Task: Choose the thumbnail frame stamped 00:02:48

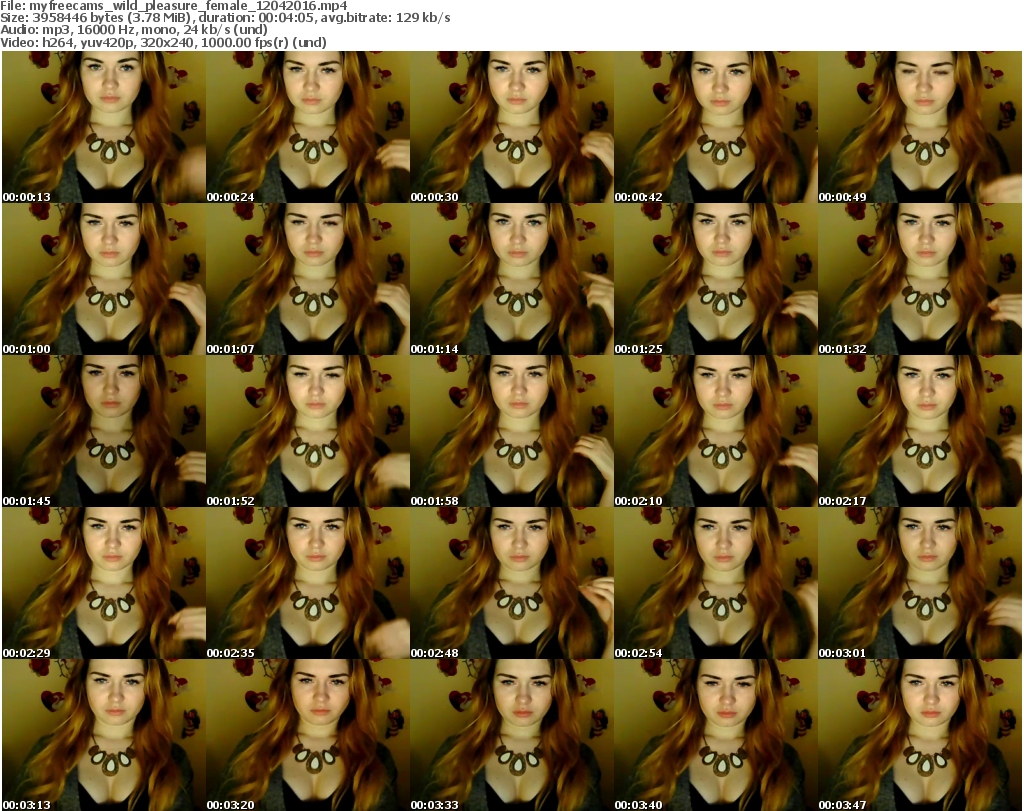Action: tap(511, 583)
